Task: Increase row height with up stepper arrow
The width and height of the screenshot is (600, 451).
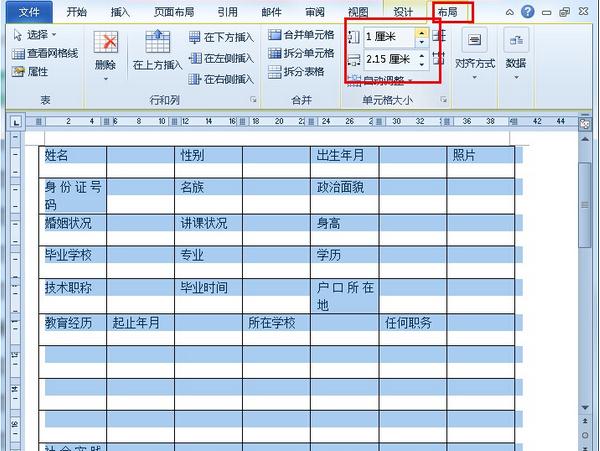Action: 422,33
